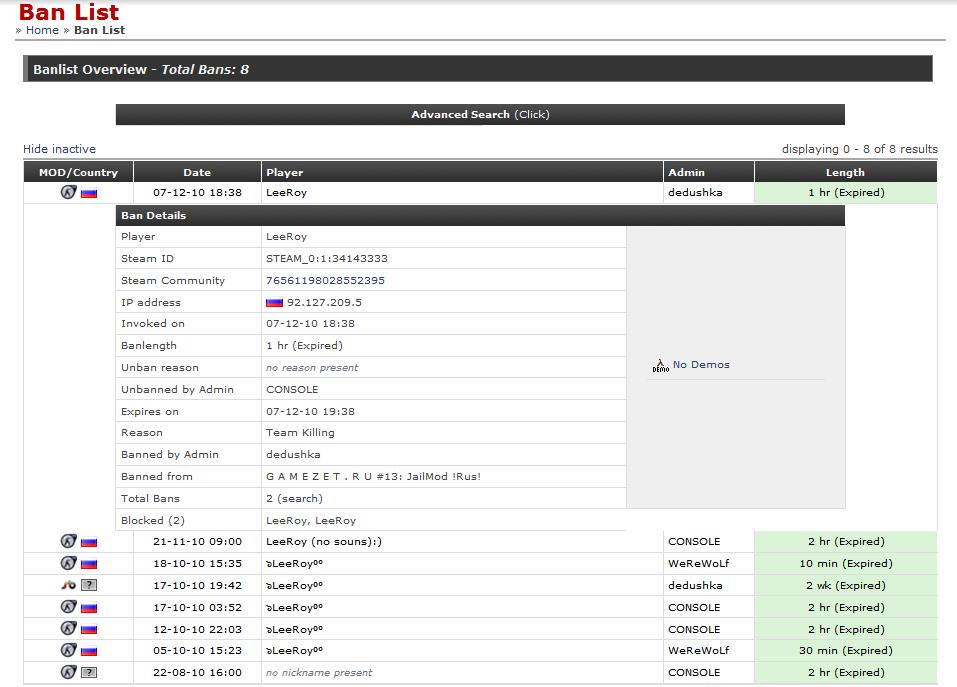Click the '1 hr (Expired)' length cell in top row
This screenshot has width=957, height=687.
pos(846,193)
